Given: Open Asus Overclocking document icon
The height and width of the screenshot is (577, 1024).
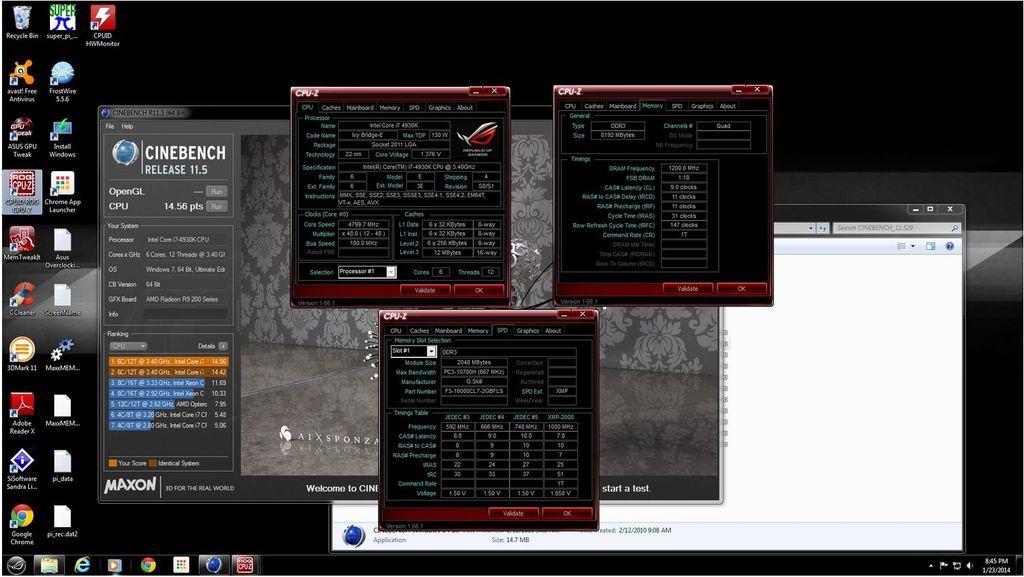Looking at the screenshot, I should tap(62, 248).
